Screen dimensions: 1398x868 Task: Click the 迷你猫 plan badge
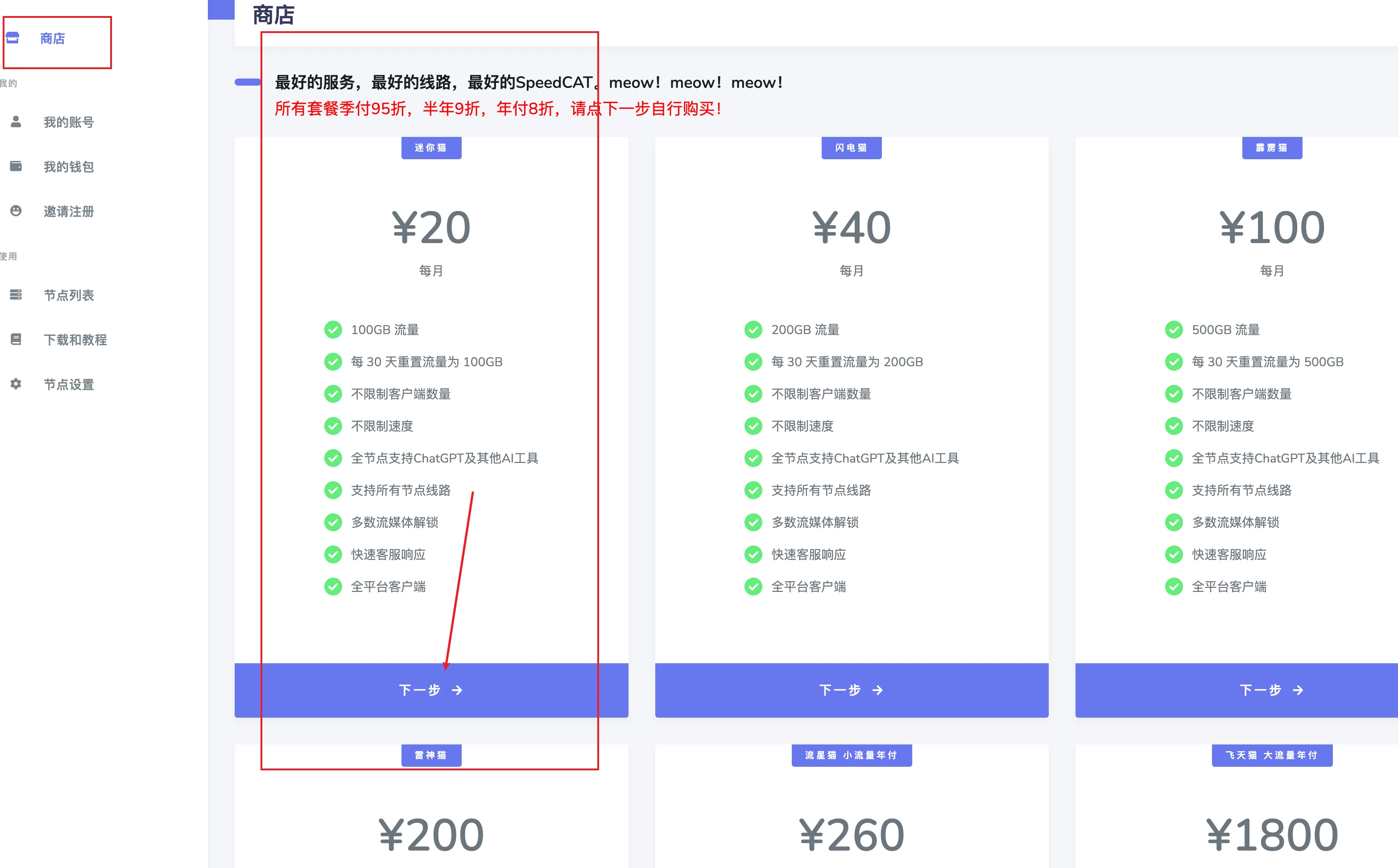point(431,148)
